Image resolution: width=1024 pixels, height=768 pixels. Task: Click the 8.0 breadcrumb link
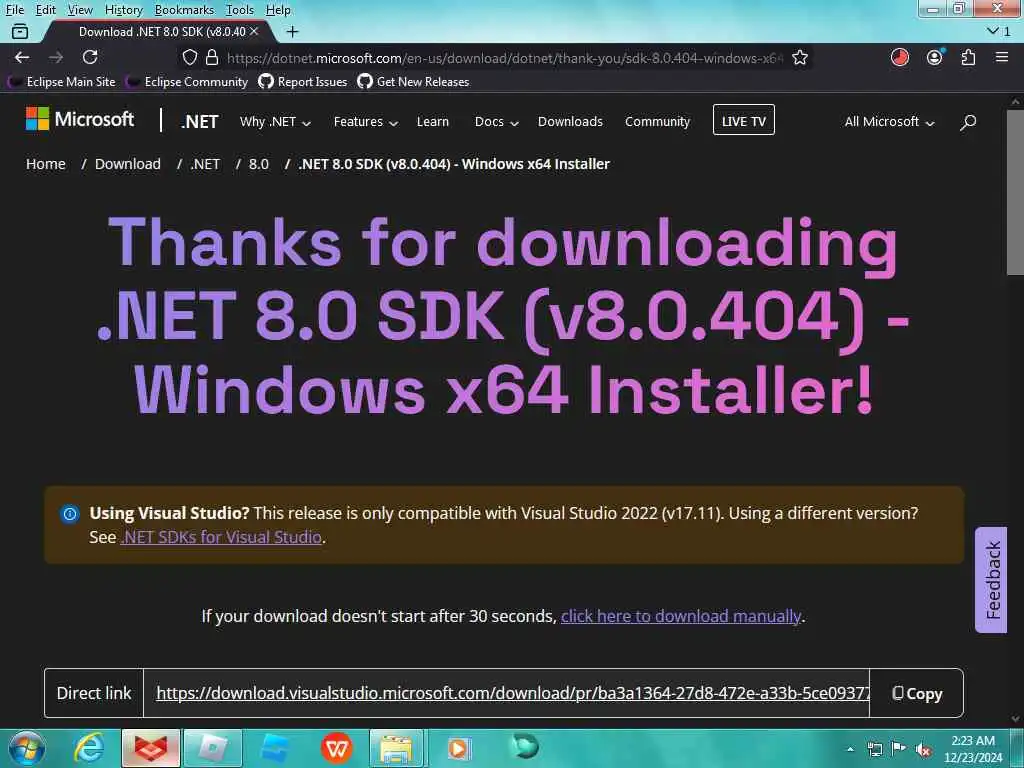(x=259, y=164)
